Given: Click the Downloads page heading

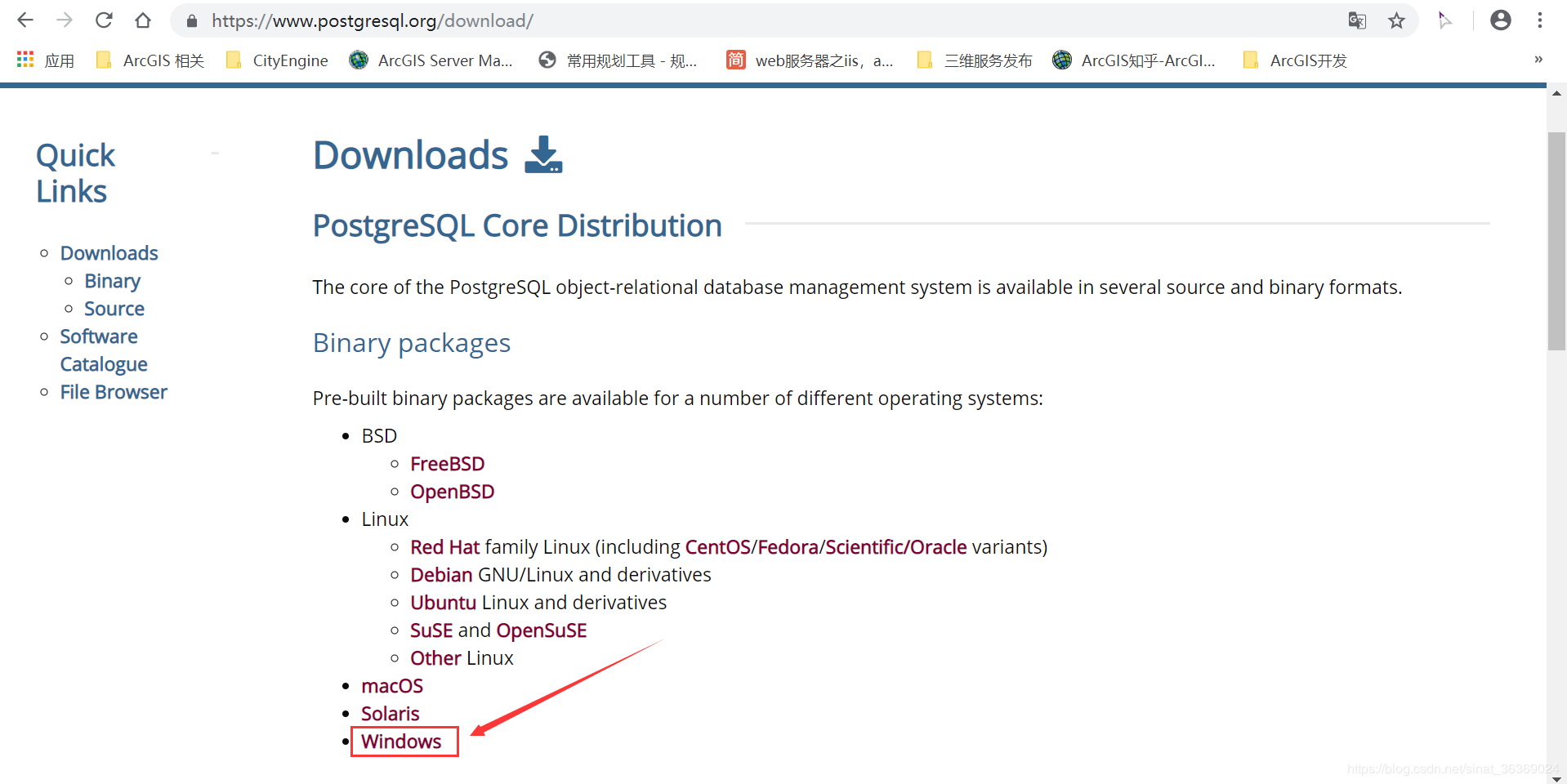Looking at the screenshot, I should click(411, 155).
